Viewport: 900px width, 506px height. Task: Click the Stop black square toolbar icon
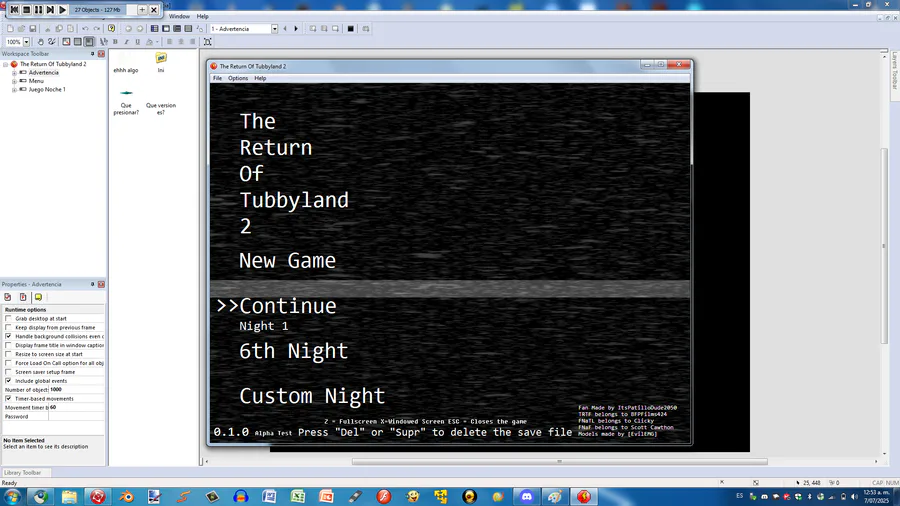click(351, 29)
